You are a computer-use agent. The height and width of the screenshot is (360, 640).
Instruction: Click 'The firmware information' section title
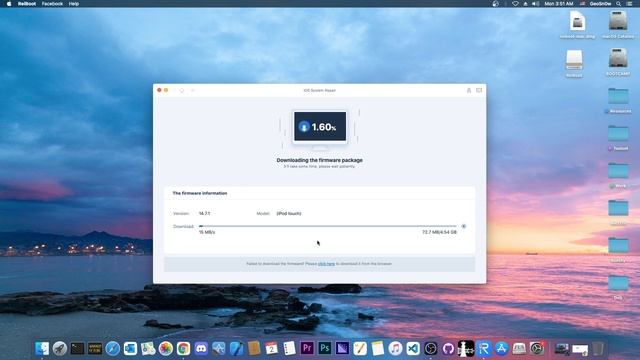pyautogui.click(x=200, y=193)
